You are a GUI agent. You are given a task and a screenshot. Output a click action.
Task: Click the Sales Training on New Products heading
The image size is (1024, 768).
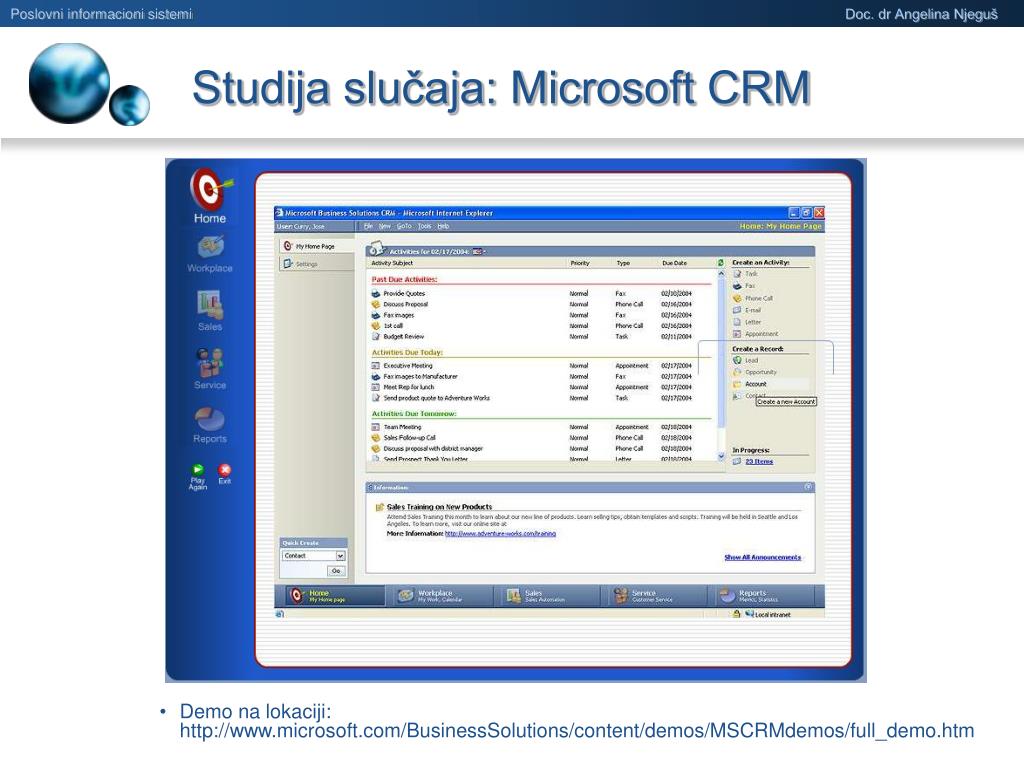(x=439, y=507)
